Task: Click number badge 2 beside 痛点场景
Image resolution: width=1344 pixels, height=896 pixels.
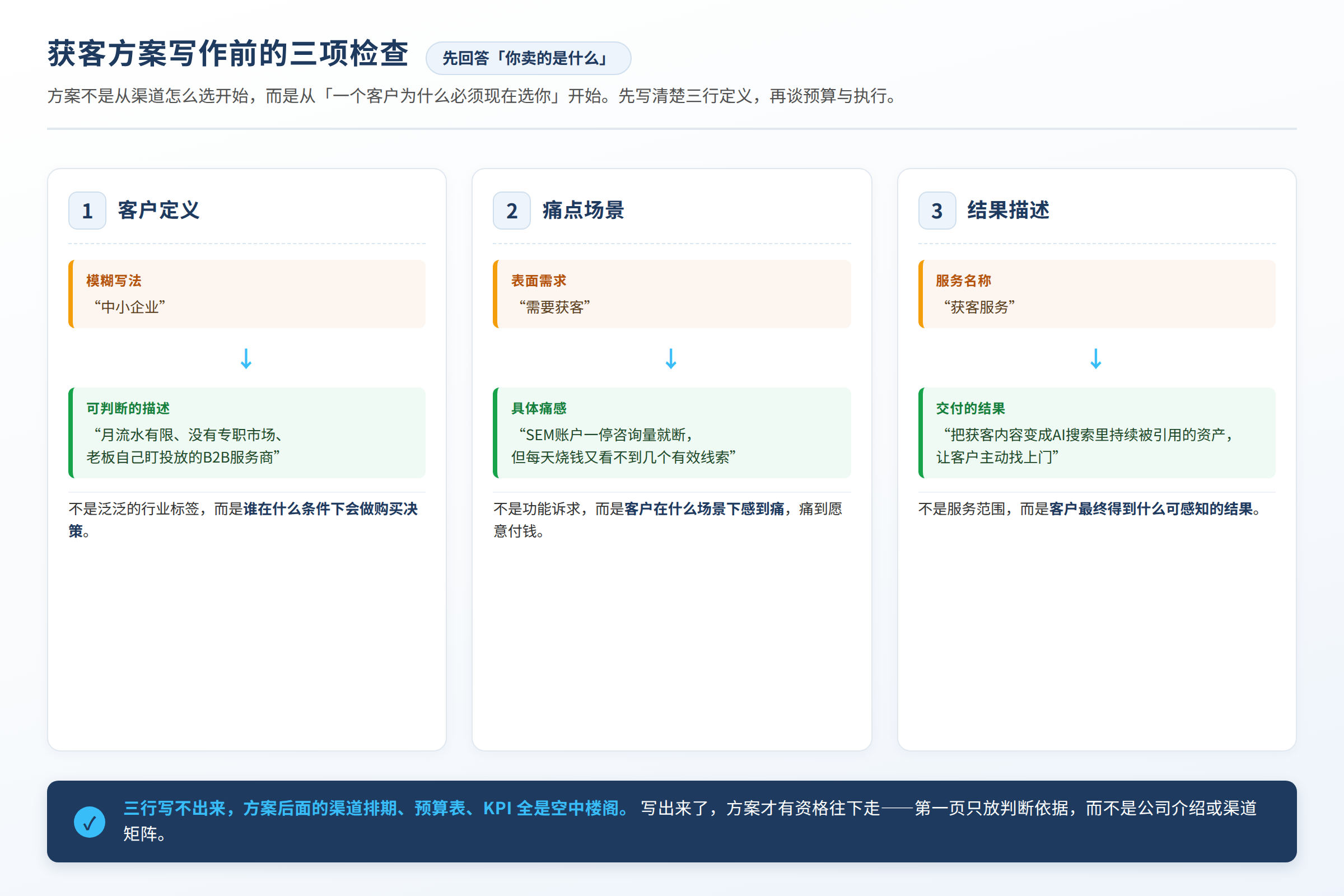Action: [512, 211]
